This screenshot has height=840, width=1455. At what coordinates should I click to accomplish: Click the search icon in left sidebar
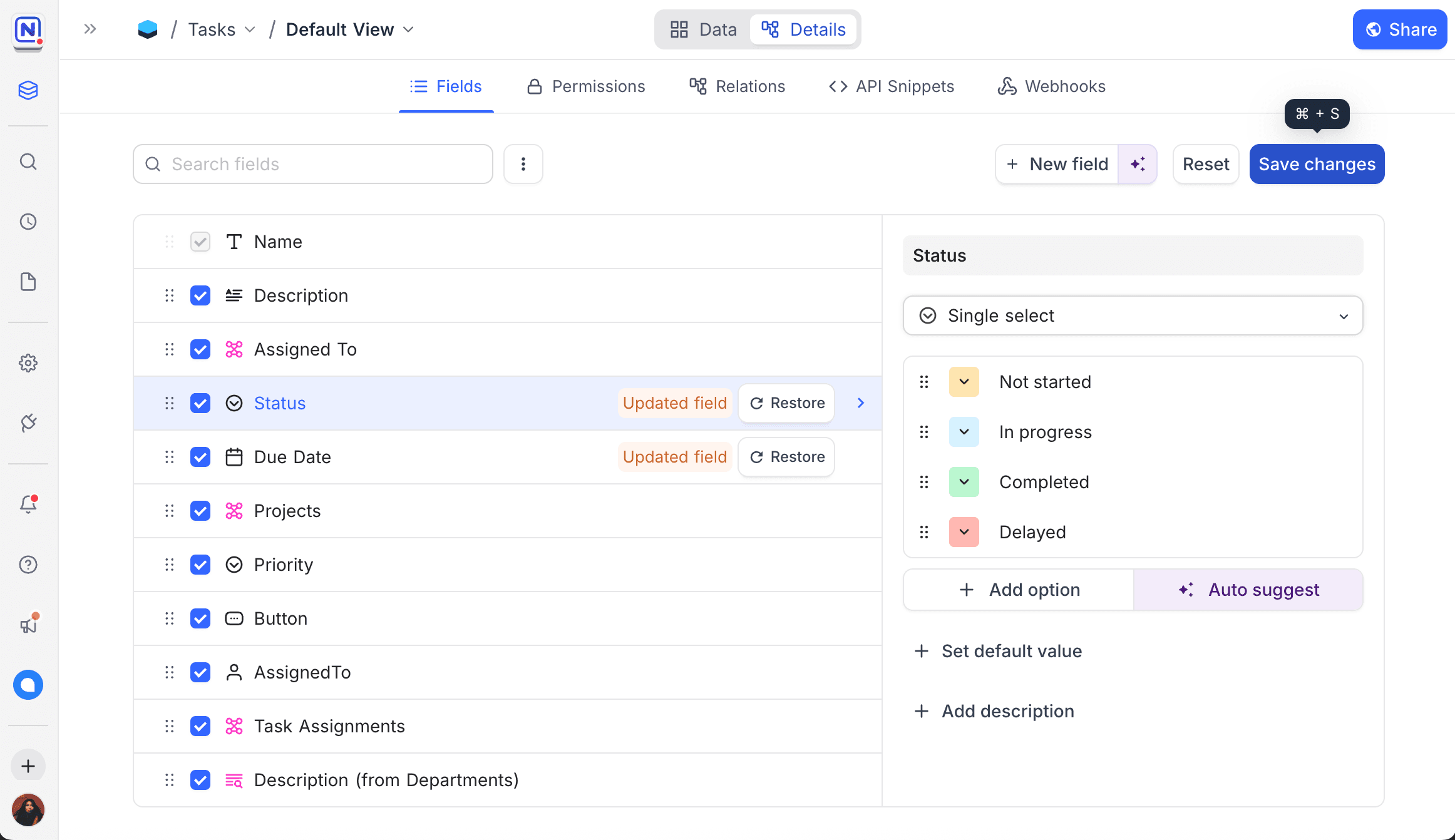(x=28, y=162)
